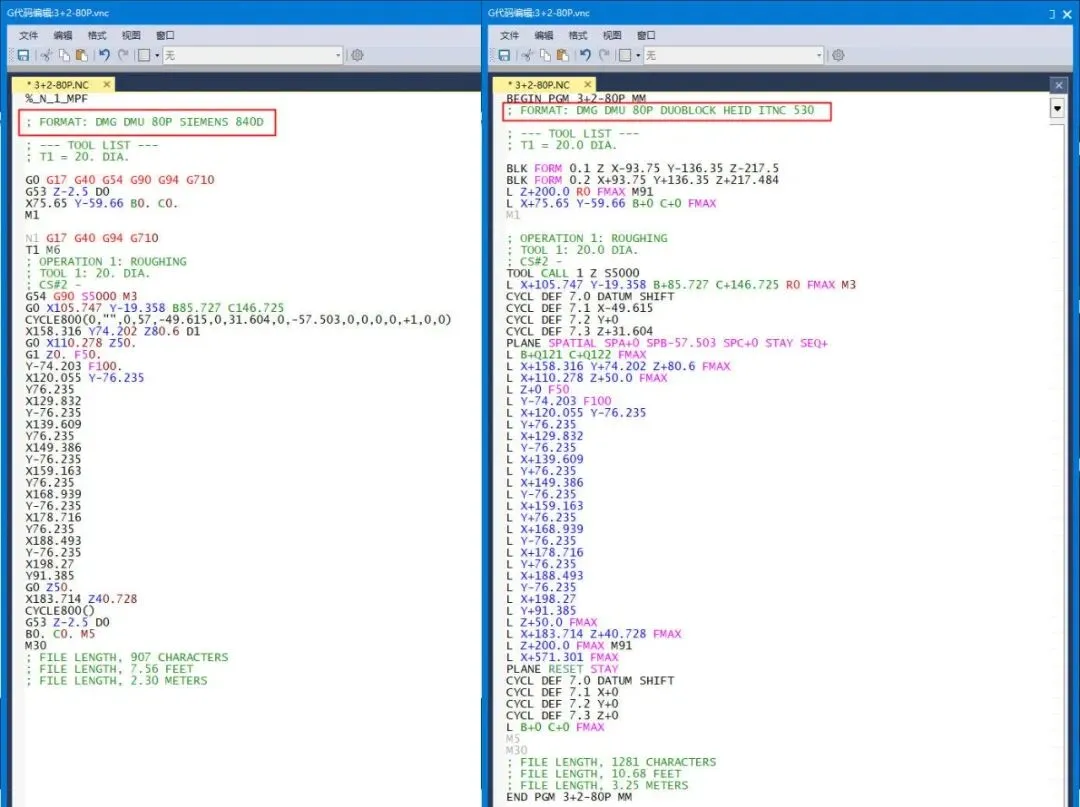Save the file in the Siemens 840D window
The height and width of the screenshot is (807, 1080).
(23, 55)
